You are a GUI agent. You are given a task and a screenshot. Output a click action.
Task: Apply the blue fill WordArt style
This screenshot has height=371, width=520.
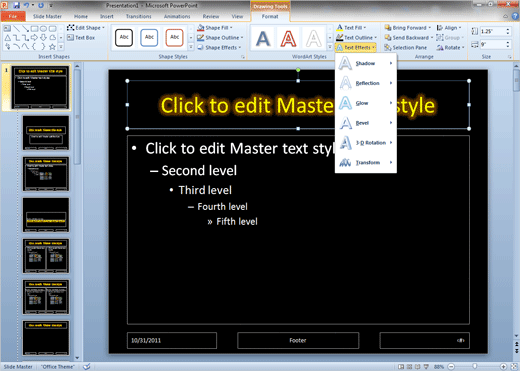(x=263, y=38)
